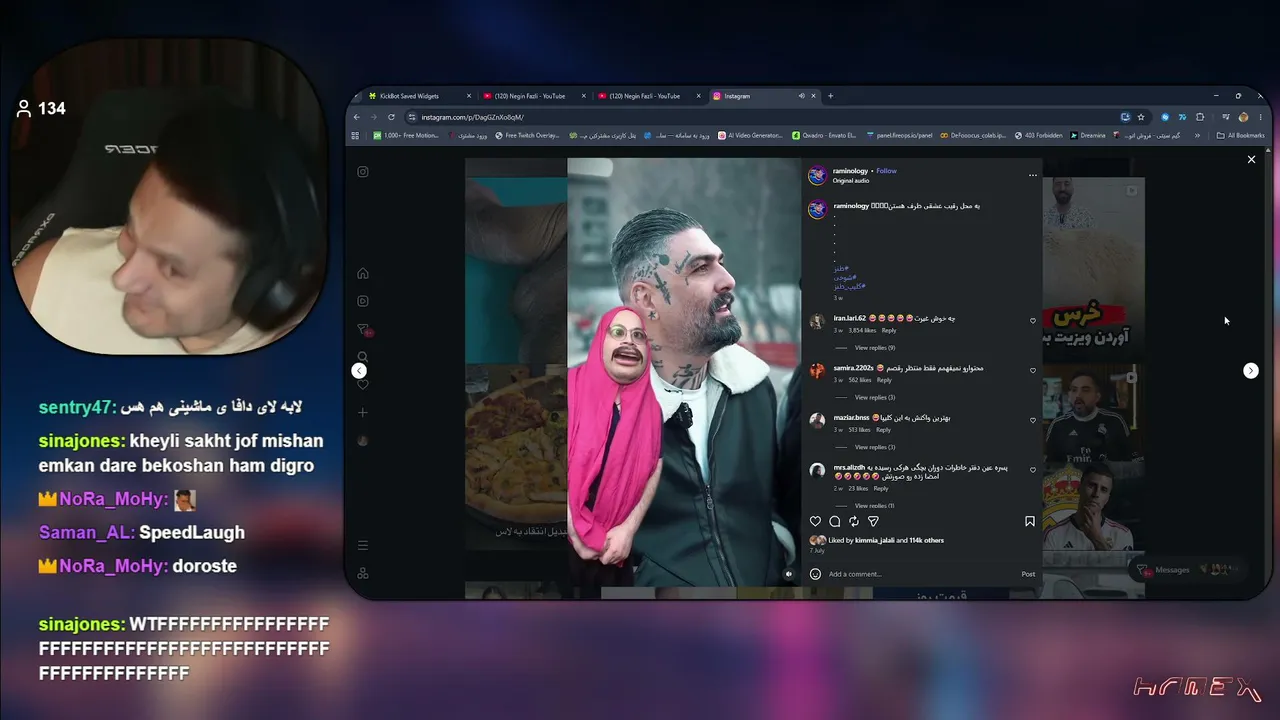Screen dimensions: 1280x720
Task: Open kimmia_jalali profile from Liked by
Action: pyautogui.click(x=875, y=540)
